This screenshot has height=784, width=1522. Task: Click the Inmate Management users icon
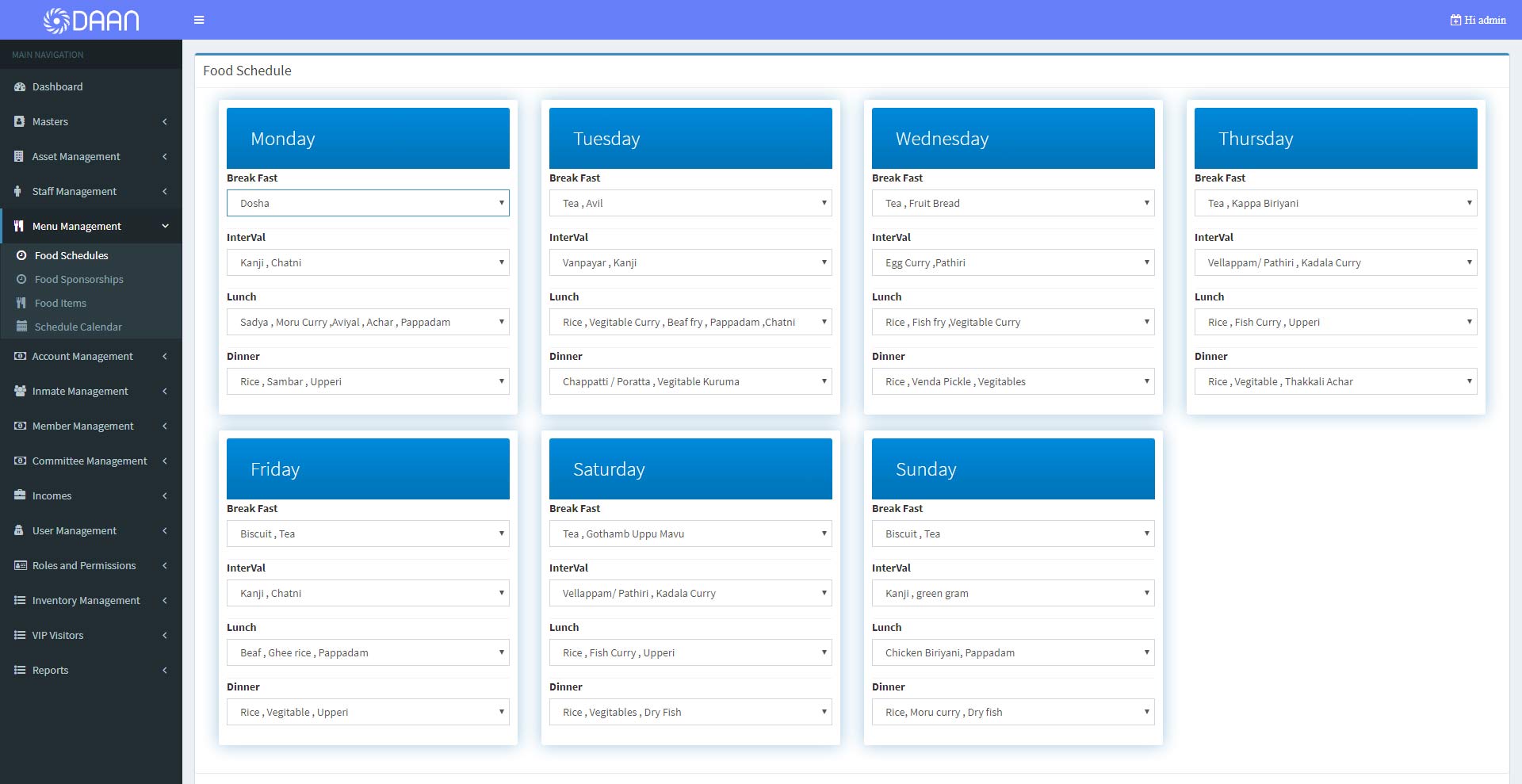20,391
